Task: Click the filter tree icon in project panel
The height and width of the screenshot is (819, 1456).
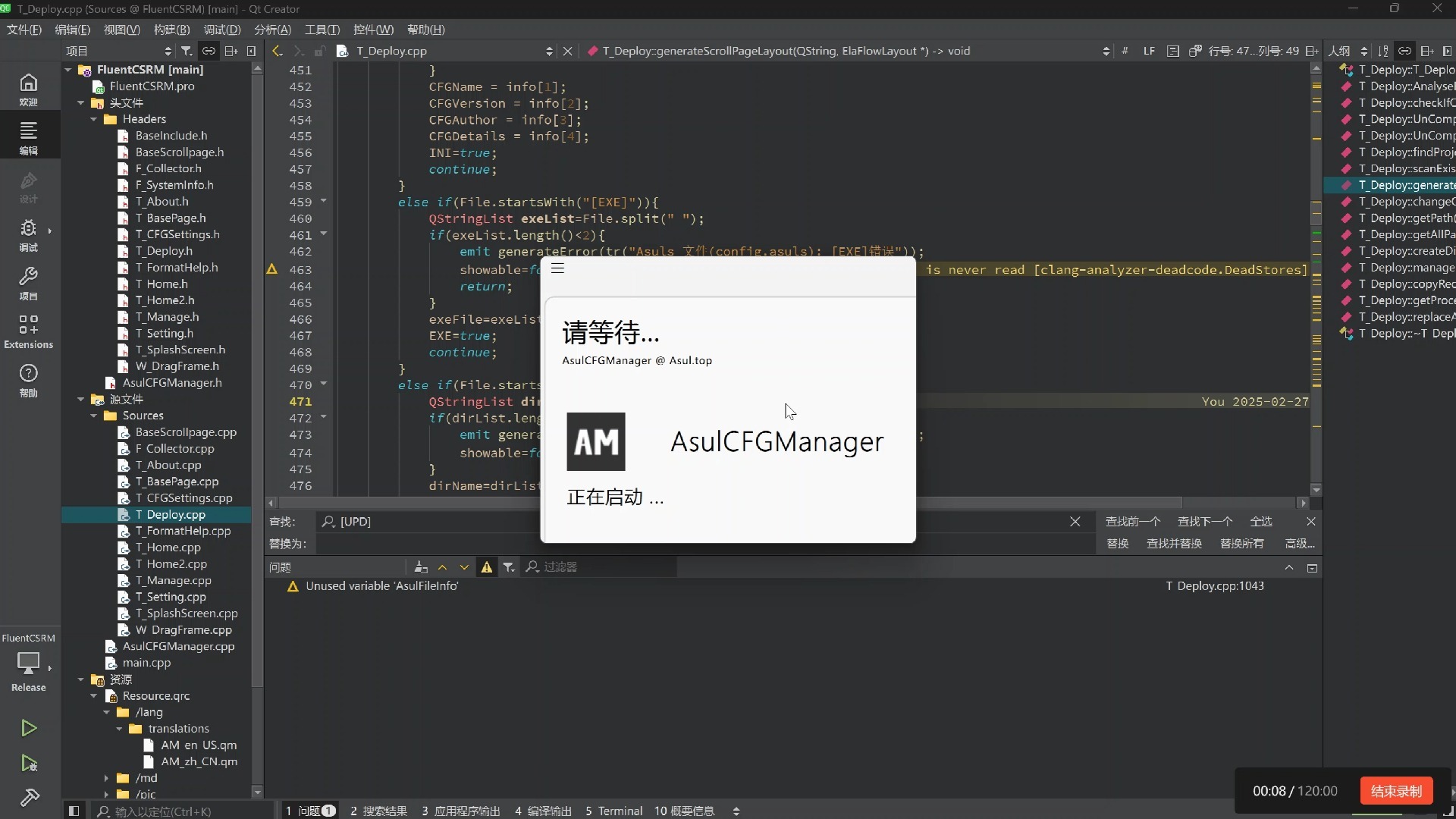Action: [x=187, y=51]
